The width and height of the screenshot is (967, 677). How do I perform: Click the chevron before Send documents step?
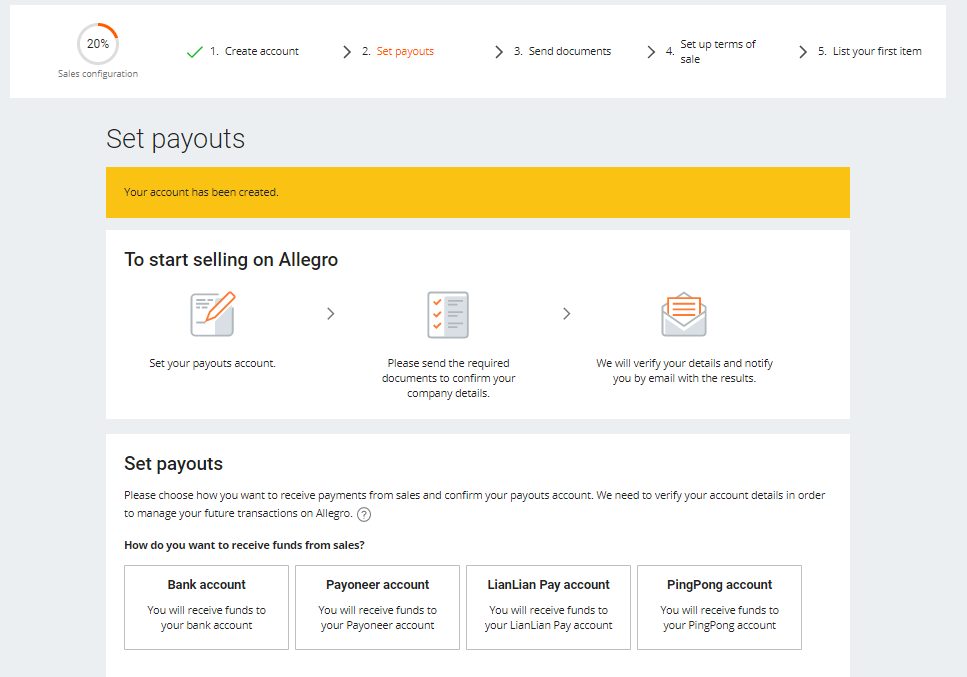499,52
